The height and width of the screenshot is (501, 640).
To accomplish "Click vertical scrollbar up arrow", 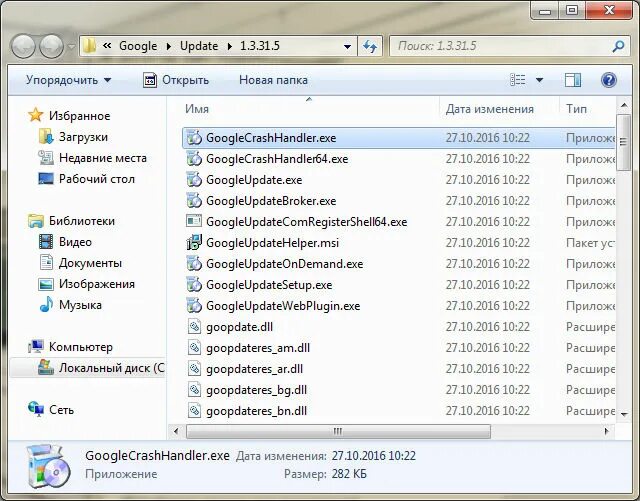I will pos(624,106).
